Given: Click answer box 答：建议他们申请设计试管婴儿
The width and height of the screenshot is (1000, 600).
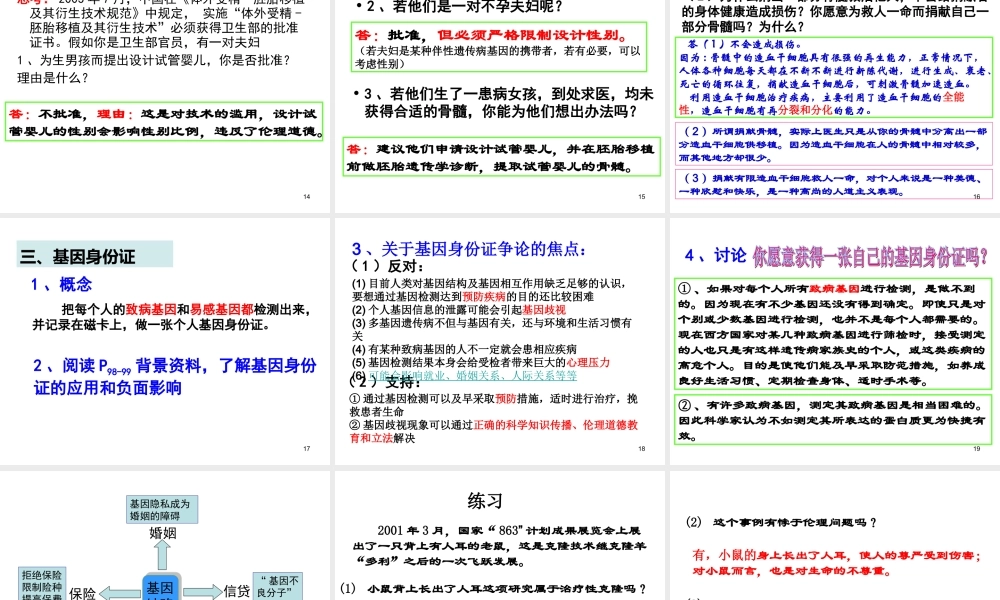Looking at the screenshot, I should point(501,157).
